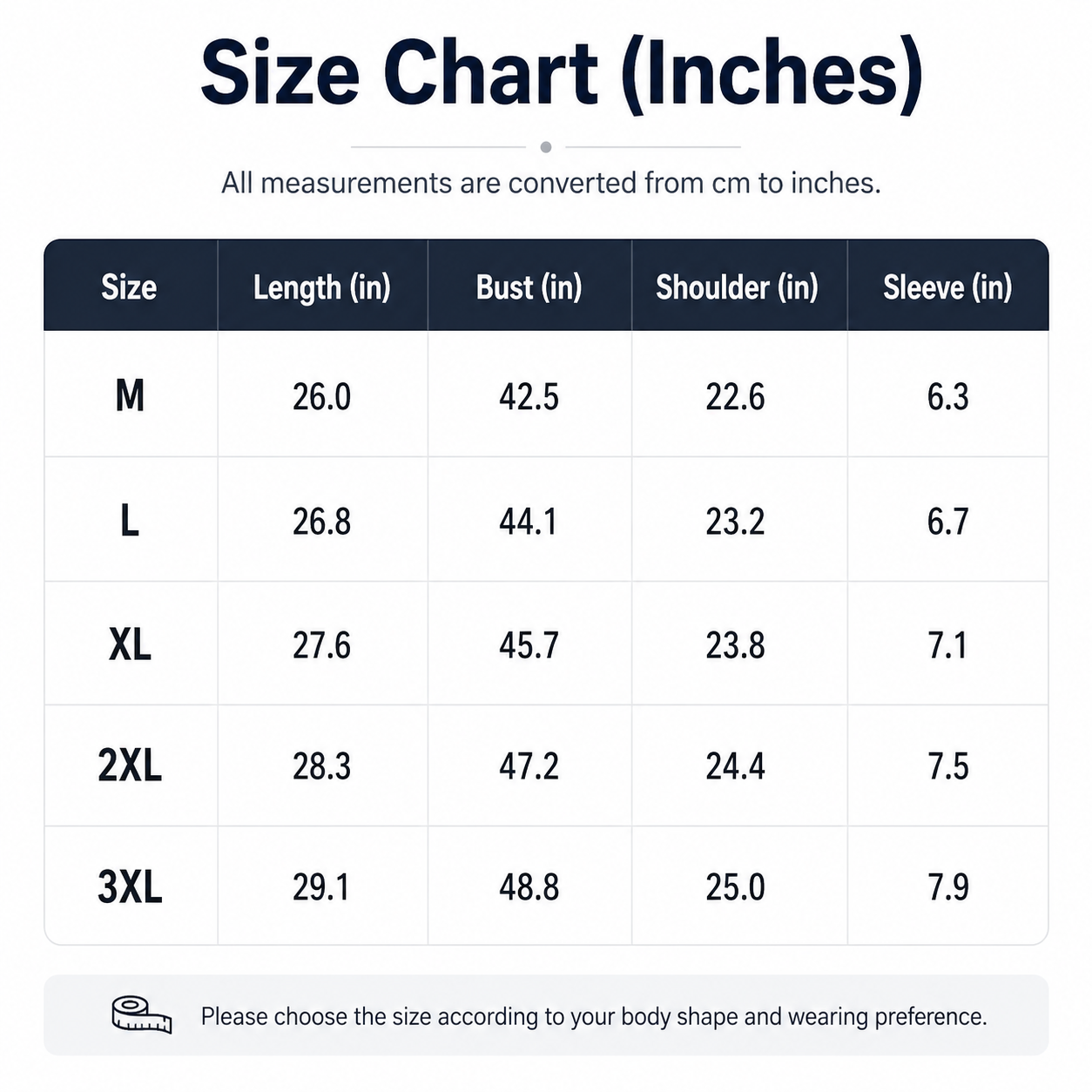Click the 44.1 bust value for L
Screen dimensions: 1092x1092
point(528,522)
